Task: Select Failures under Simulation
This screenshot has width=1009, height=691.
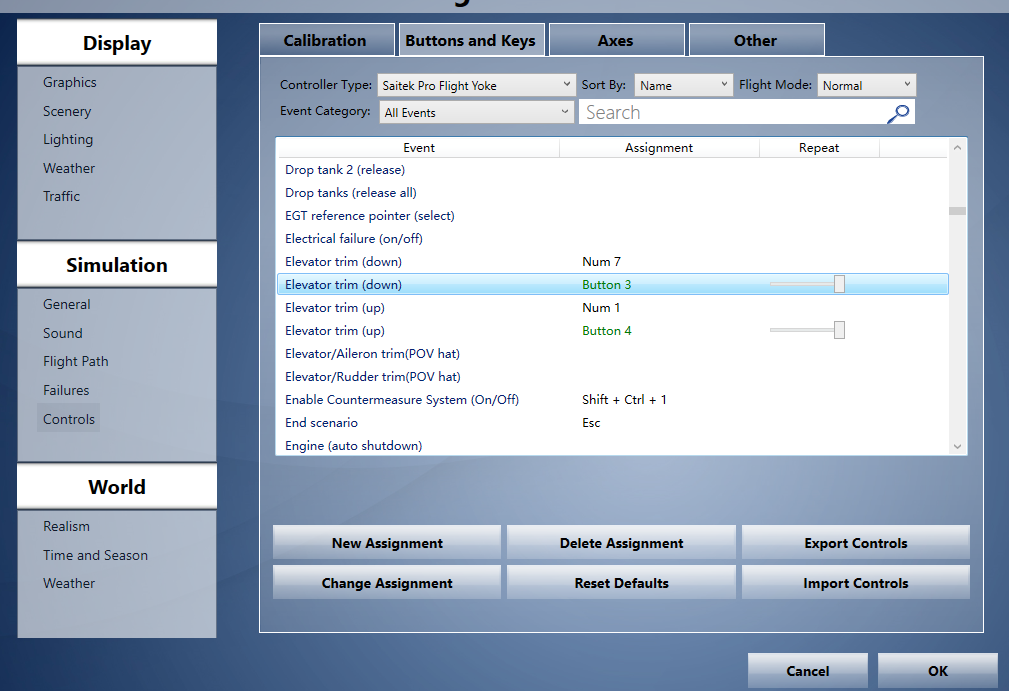Action: point(66,391)
